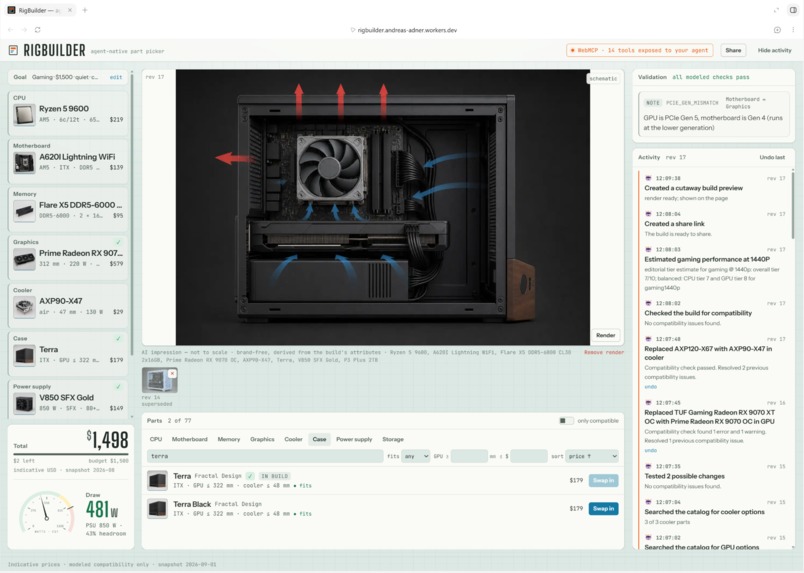The width and height of the screenshot is (804, 573).
Task: Switch to the Cooler parts tab
Action: pos(293,439)
